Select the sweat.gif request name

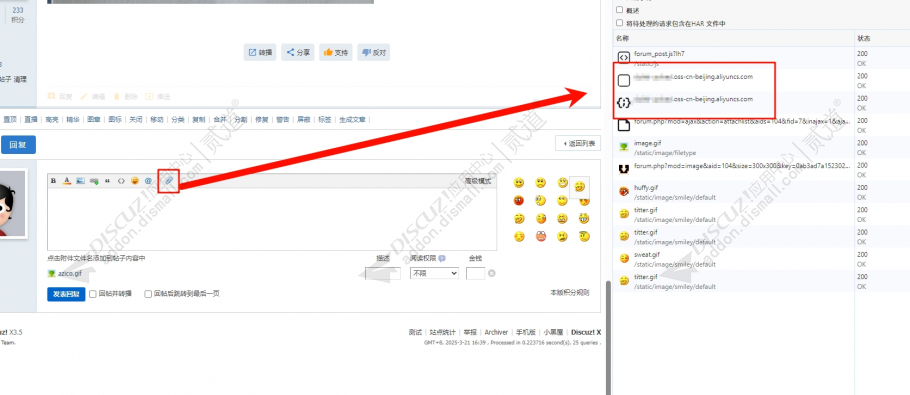click(x=647, y=255)
